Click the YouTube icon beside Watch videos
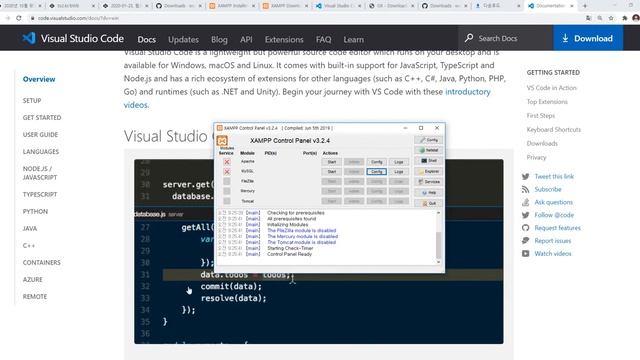 click(526, 253)
